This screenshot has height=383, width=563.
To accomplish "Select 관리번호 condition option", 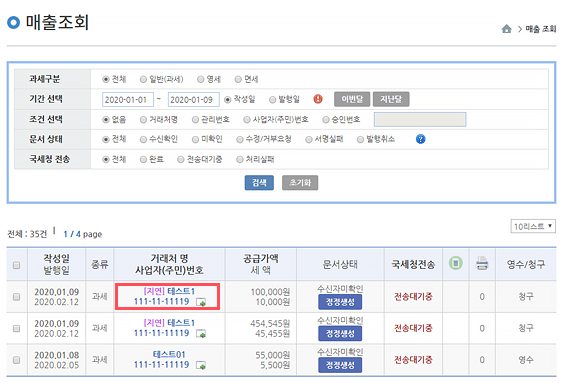I will 195,120.
